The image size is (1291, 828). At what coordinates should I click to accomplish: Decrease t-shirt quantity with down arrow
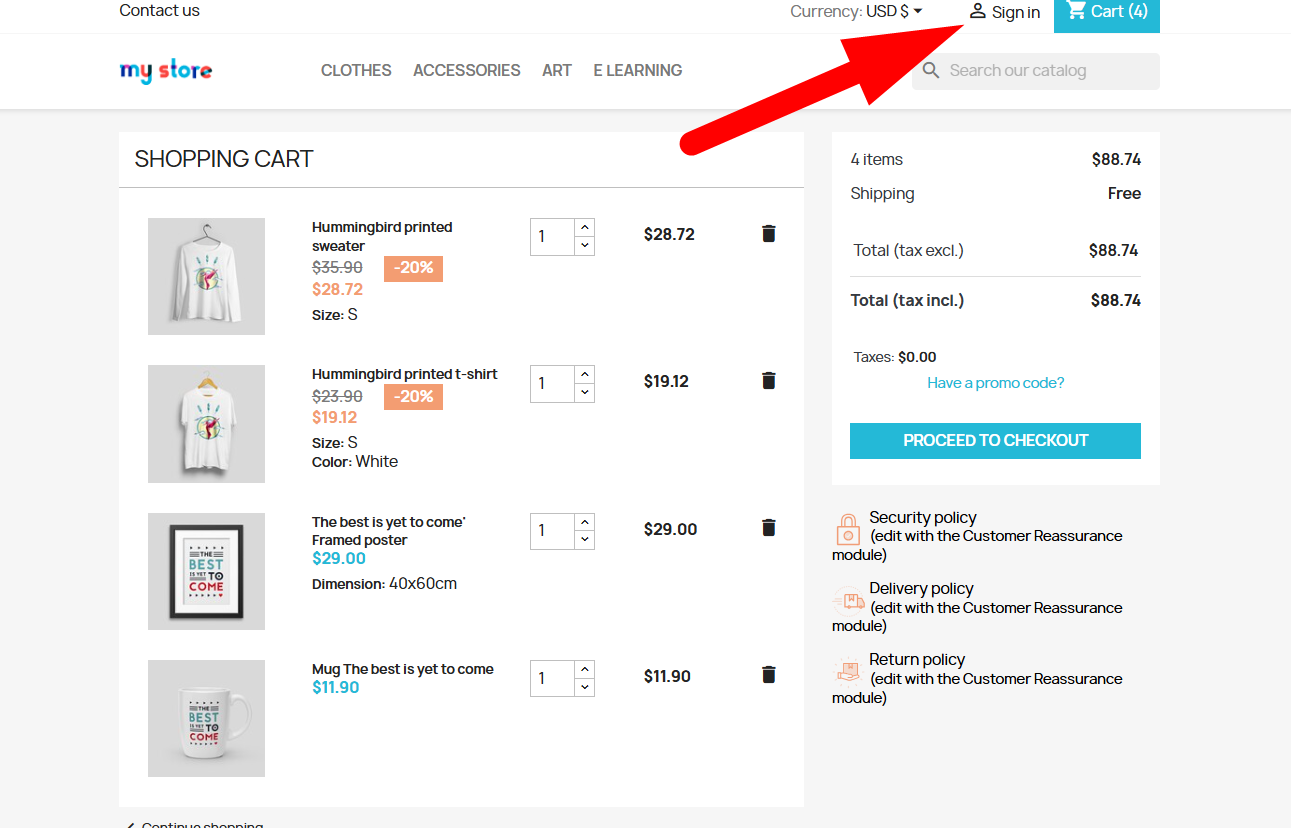click(x=585, y=393)
